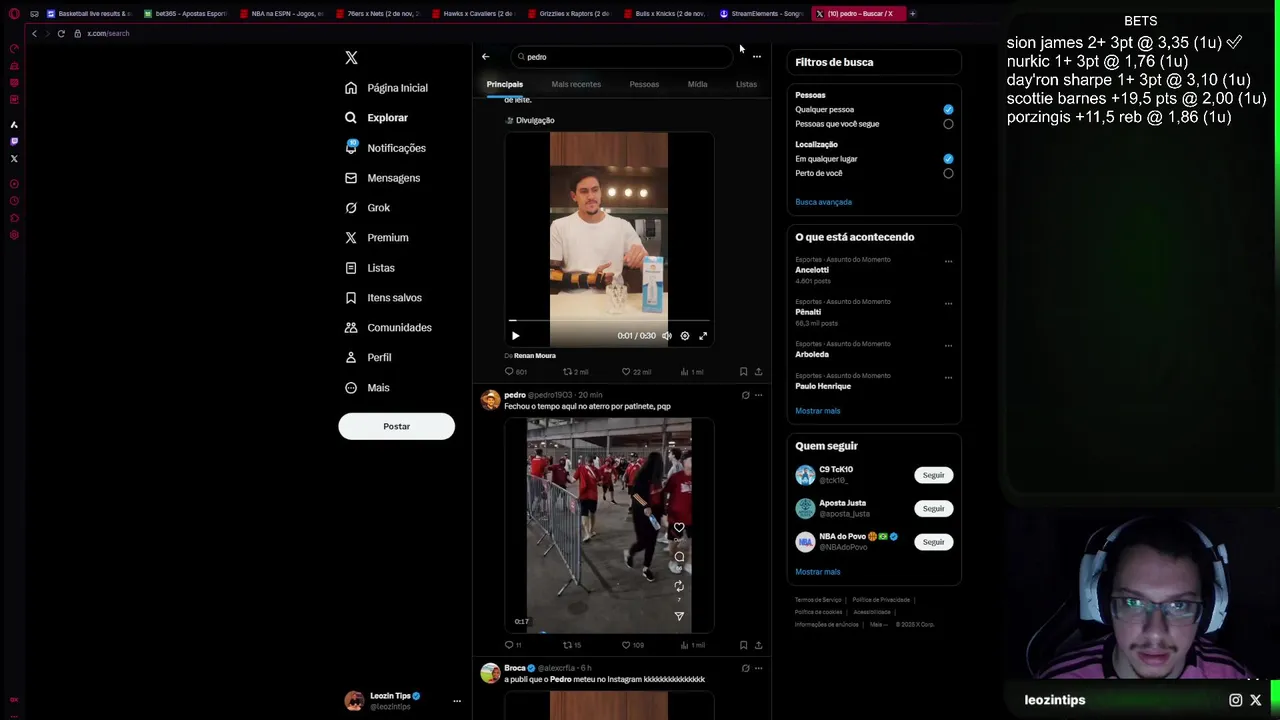Click the Postar button
Viewport: 1280px width, 720px height.
pyautogui.click(x=396, y=426)
